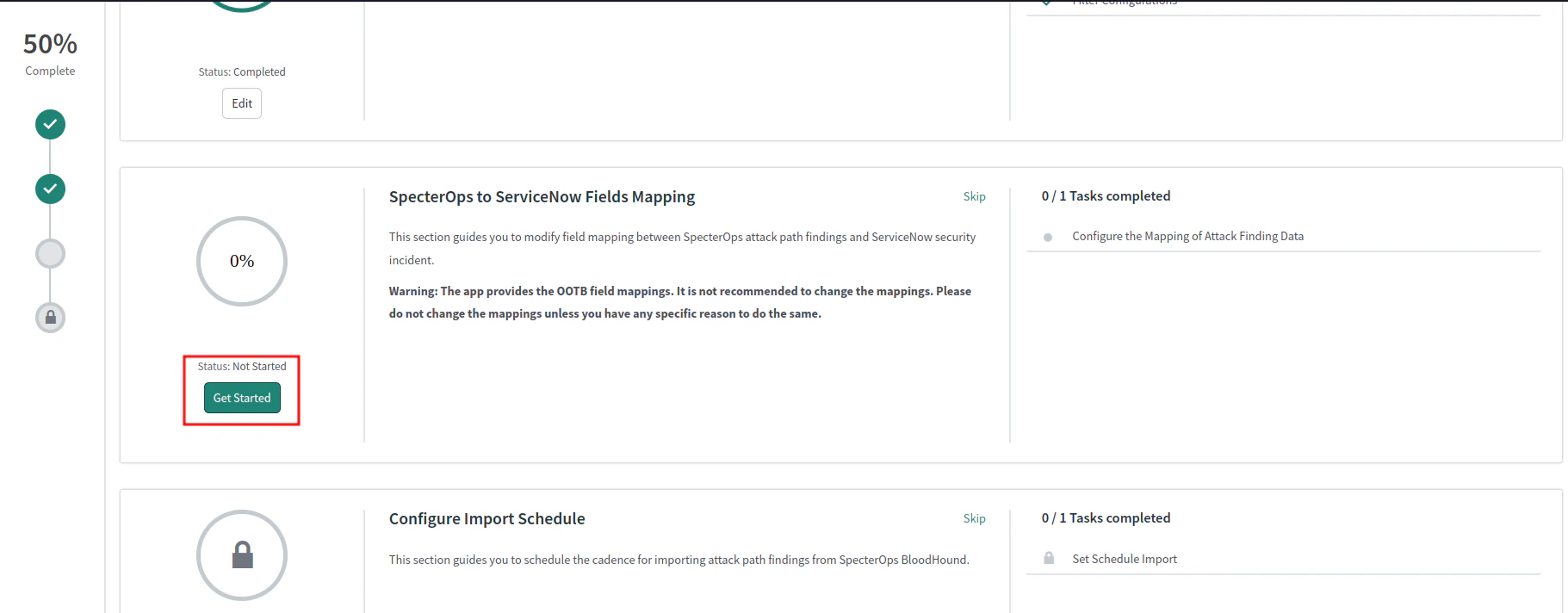Viewport: 1568px width, 613px height.
Task: Skip the Configure Import Schedule section
Action: pyautogui.click(x=974, y=518)
